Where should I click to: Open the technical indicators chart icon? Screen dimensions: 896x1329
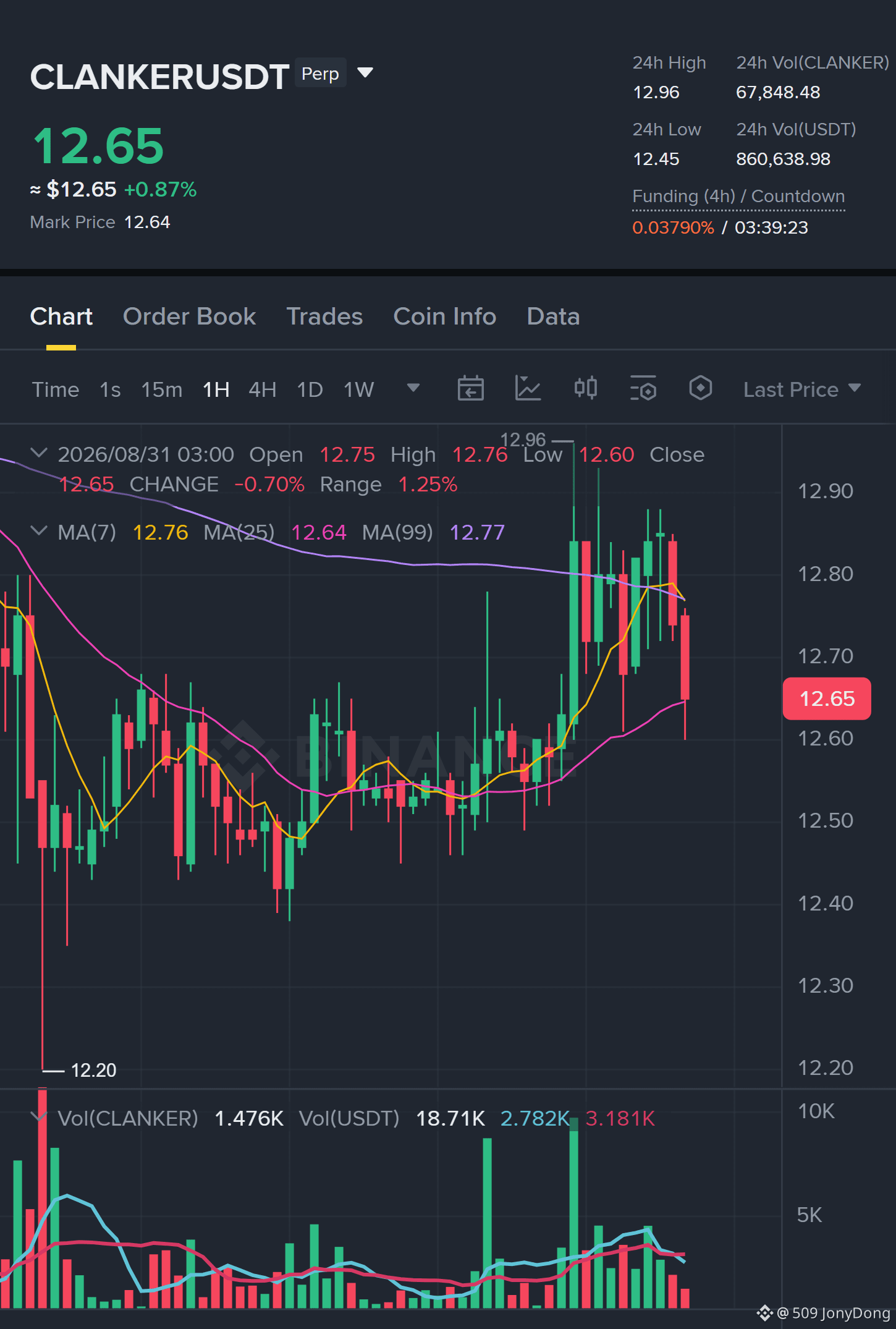coord(528,389)
